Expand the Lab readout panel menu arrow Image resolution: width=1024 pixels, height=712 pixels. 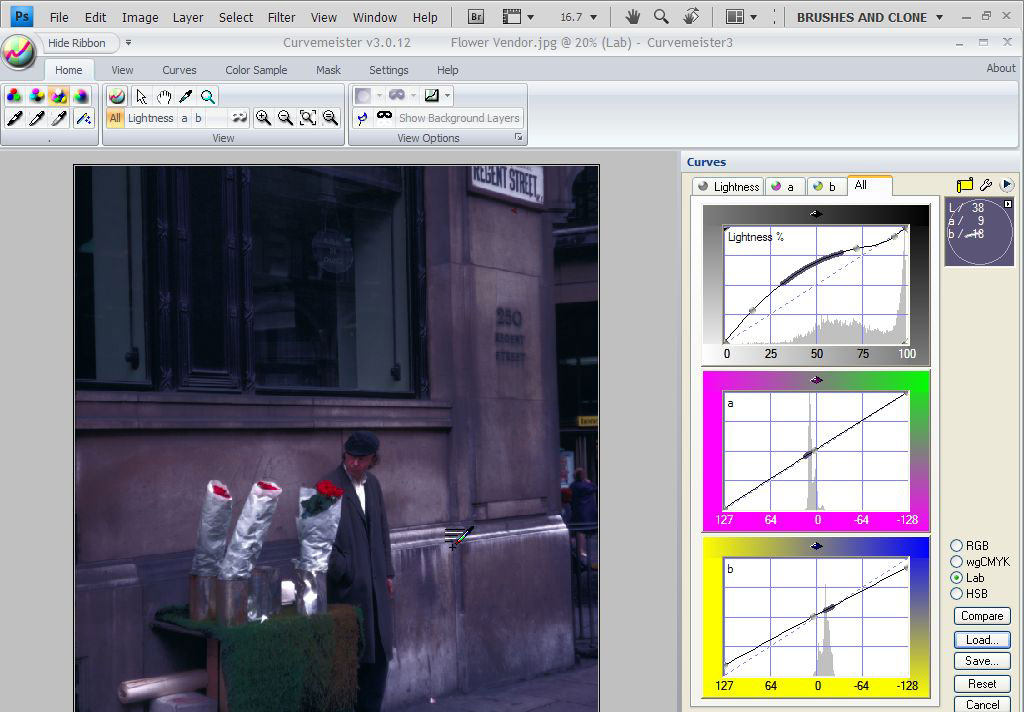[1008, 204]
